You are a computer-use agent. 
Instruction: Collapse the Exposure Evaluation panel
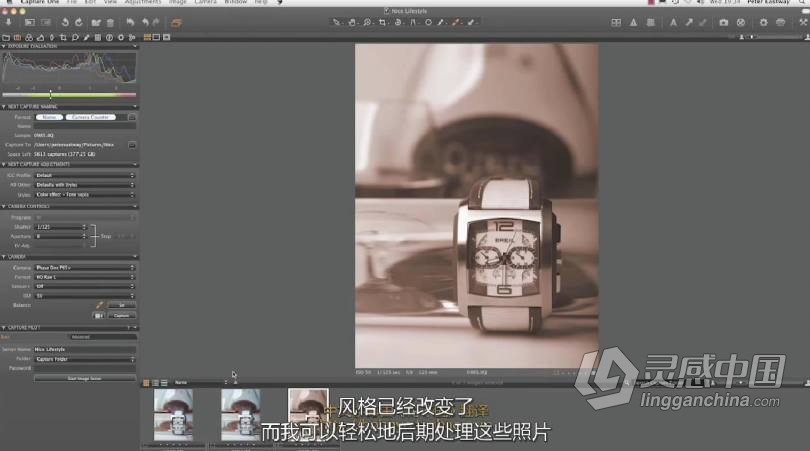(4, 46)
